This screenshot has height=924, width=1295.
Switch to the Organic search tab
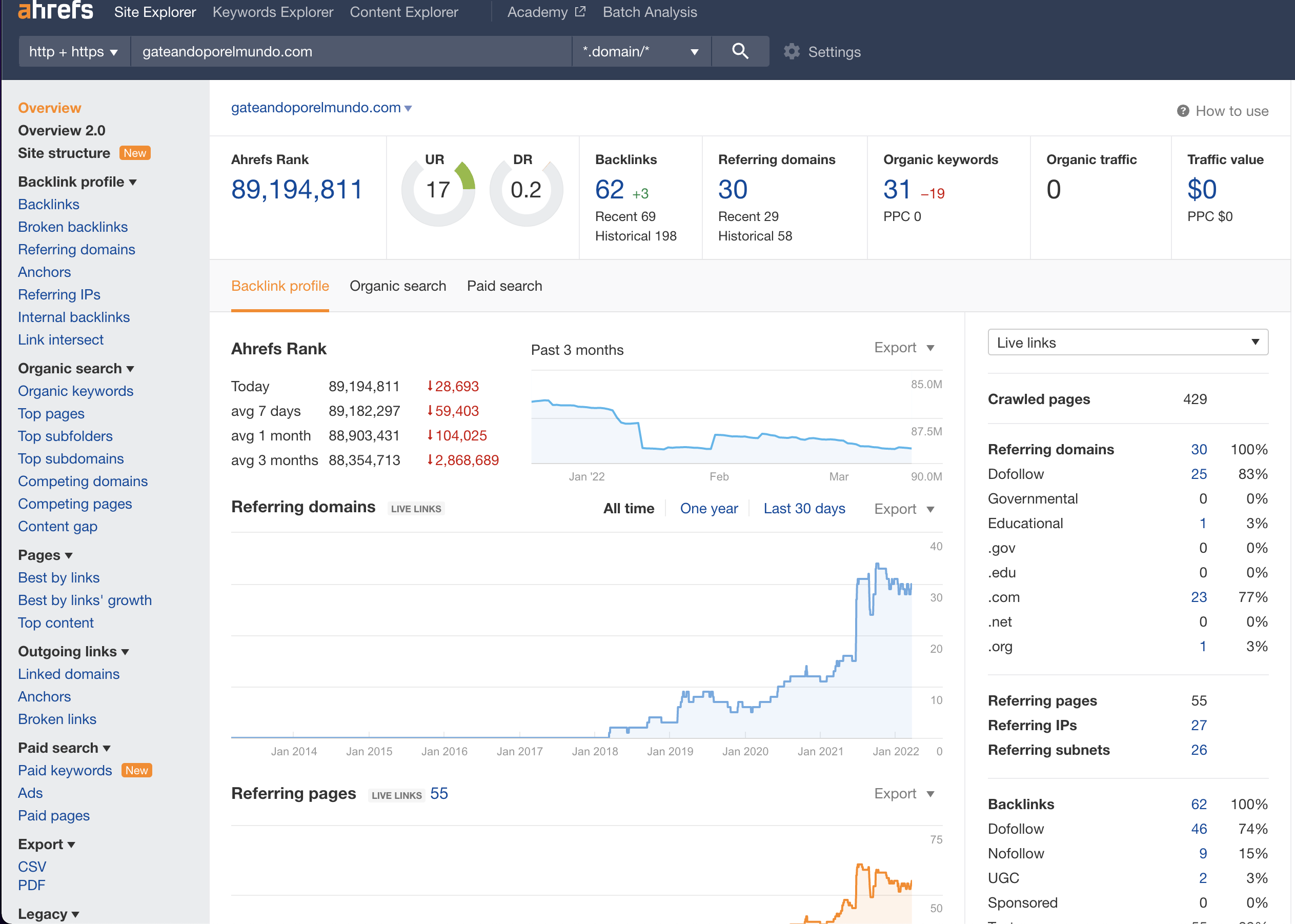[397, 286]
